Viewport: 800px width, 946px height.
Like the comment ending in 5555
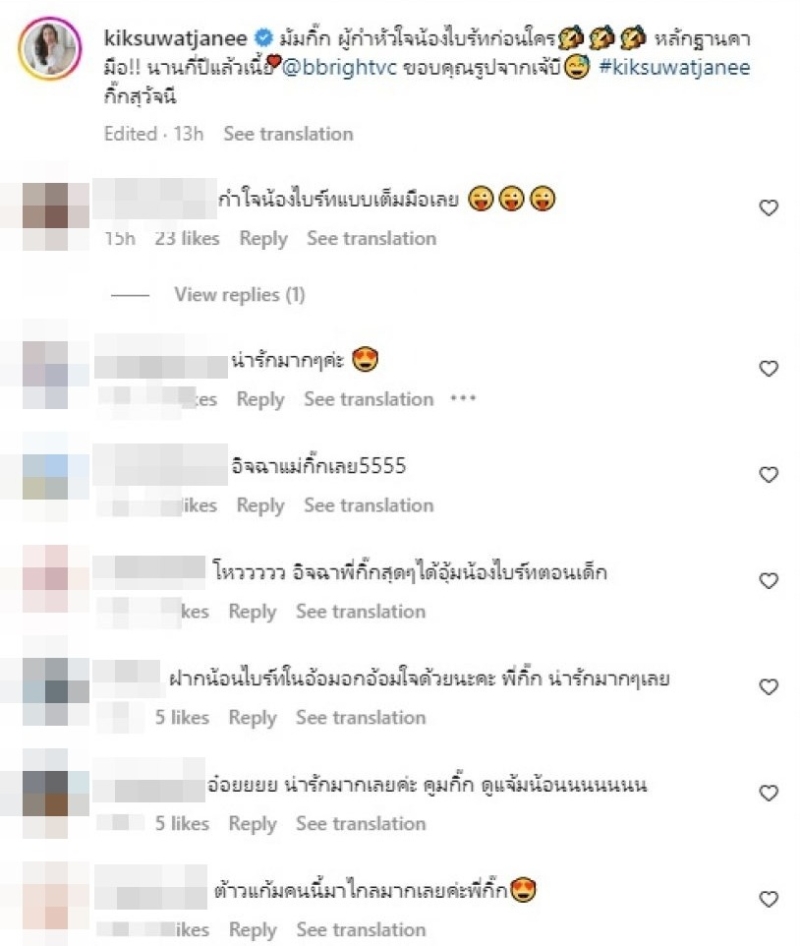pos(768,475)
